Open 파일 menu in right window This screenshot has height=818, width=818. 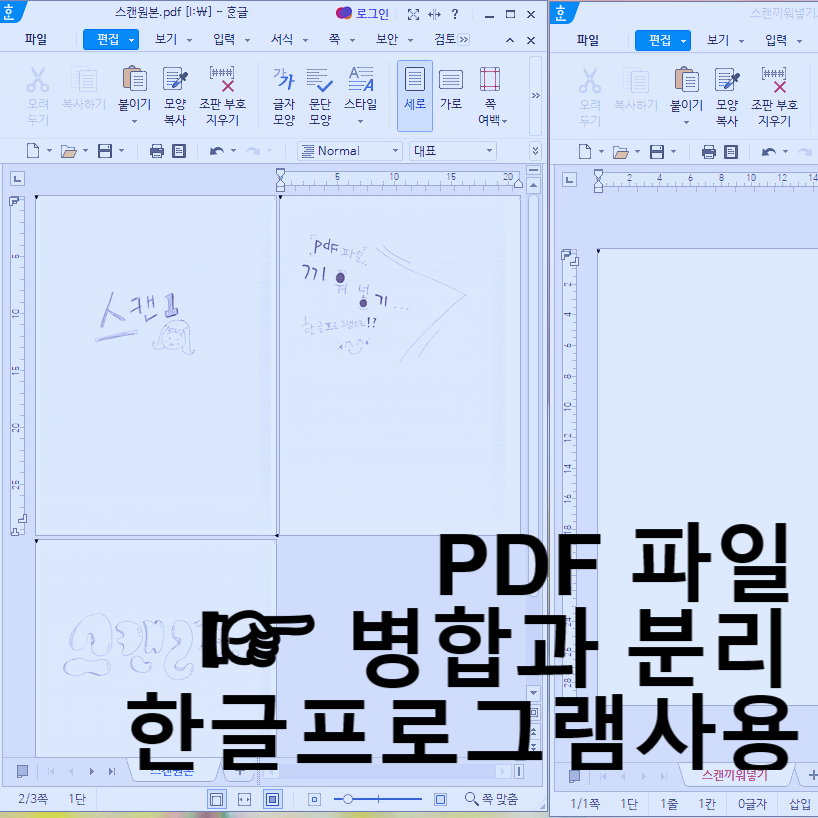pyautogui.click(x=588, y=40)
